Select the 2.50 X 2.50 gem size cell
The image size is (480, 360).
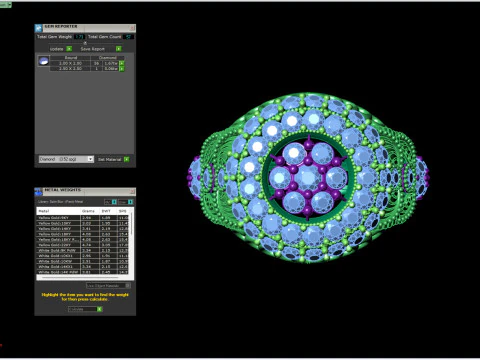[70, 69]
